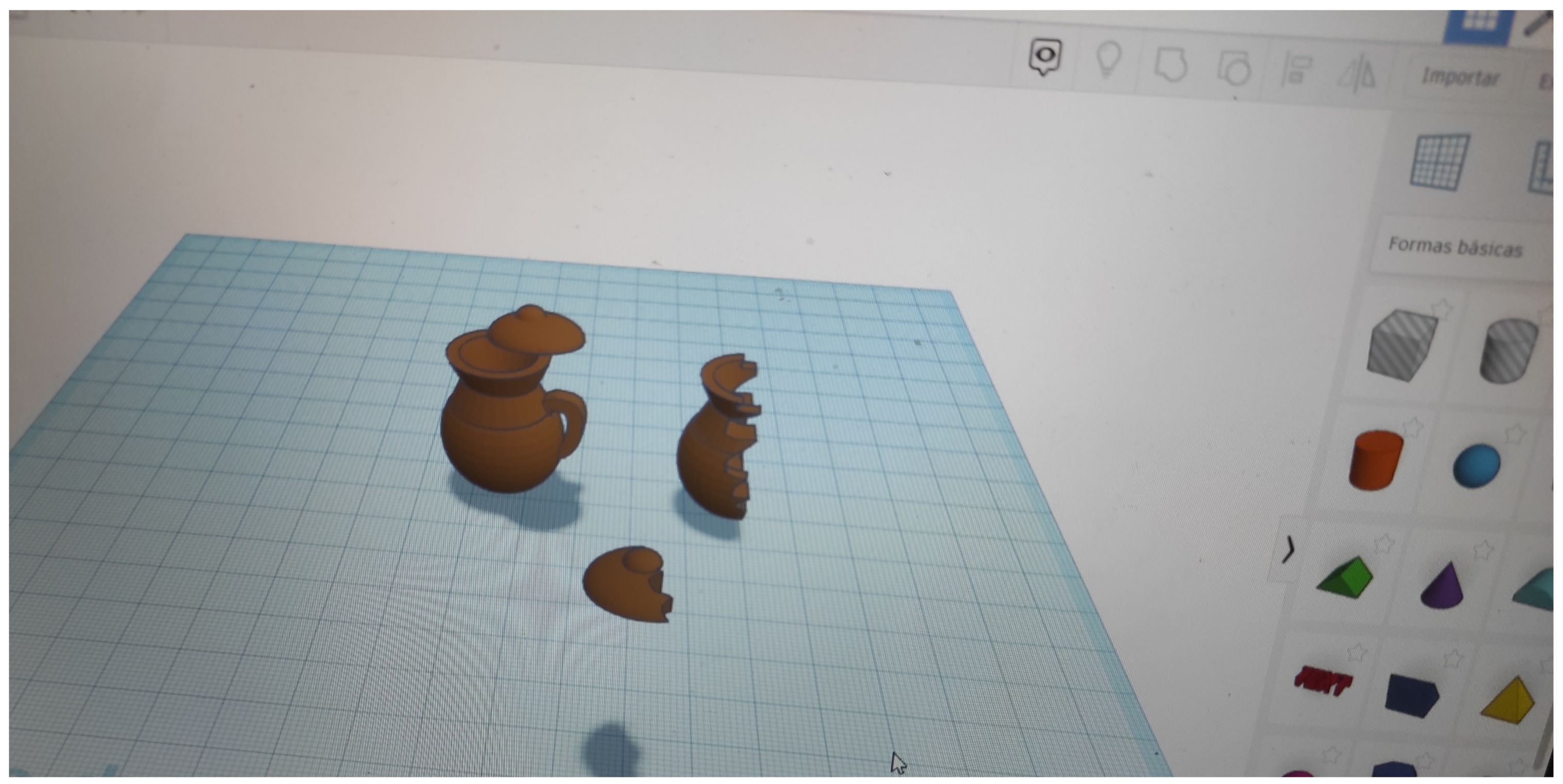Image resolution: width=1563 pixels, height=784 pixels.
Task: Click the Ungroup shapes icon
Action: [1234, 69]
